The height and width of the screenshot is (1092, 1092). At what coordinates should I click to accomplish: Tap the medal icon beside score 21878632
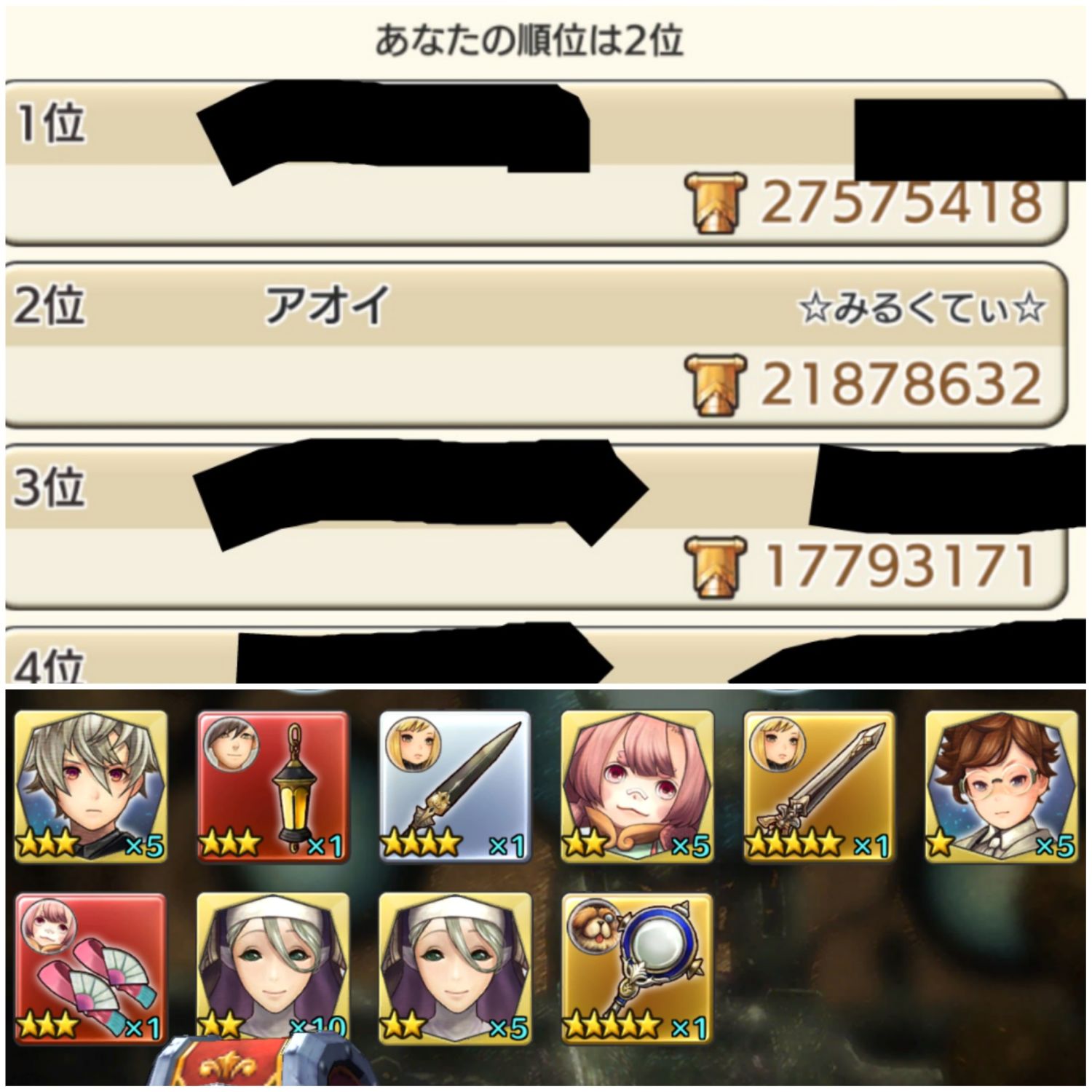[716, 386]
